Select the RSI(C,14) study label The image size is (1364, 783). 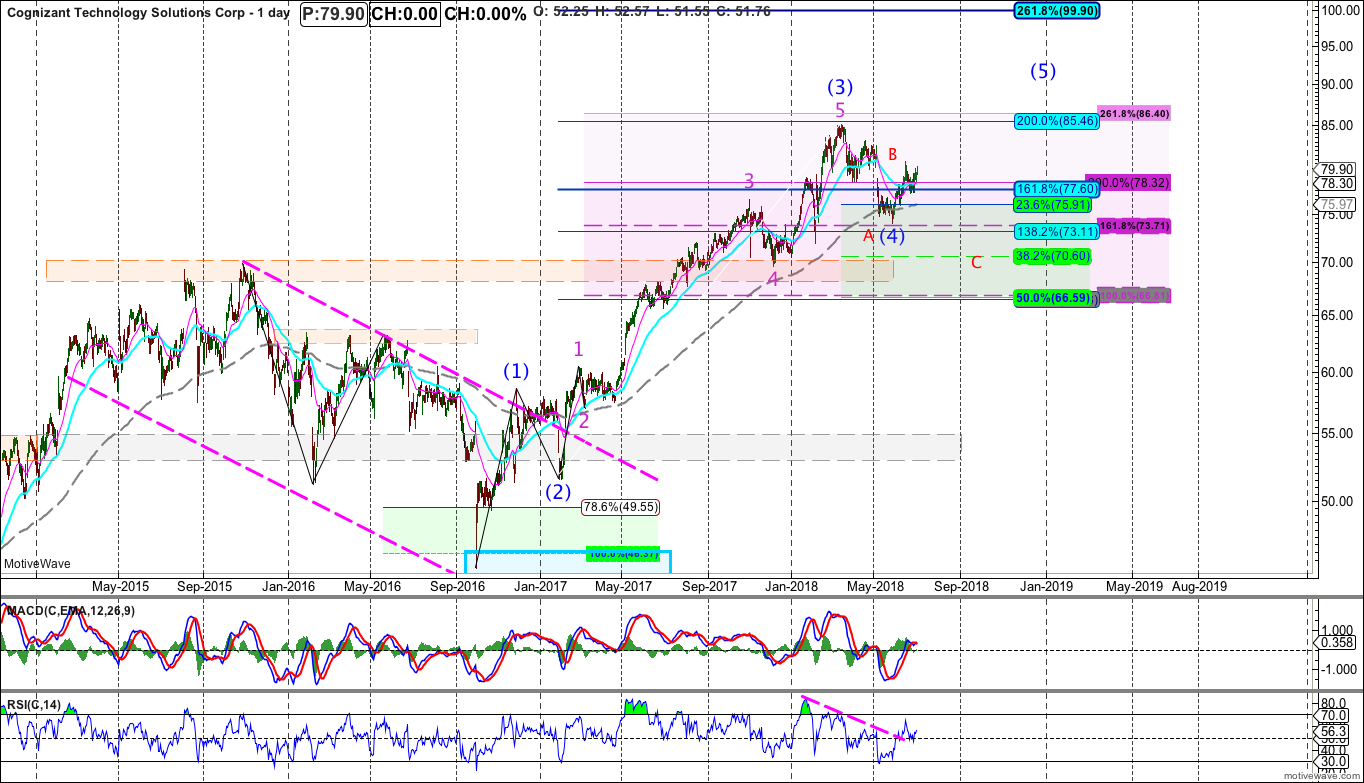pos(35,706)
